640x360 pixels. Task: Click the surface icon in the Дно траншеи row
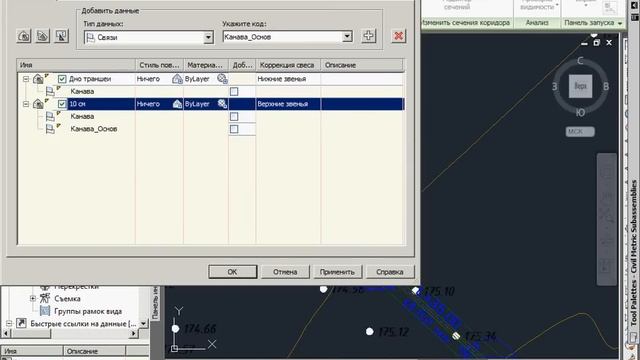point(38,79)
